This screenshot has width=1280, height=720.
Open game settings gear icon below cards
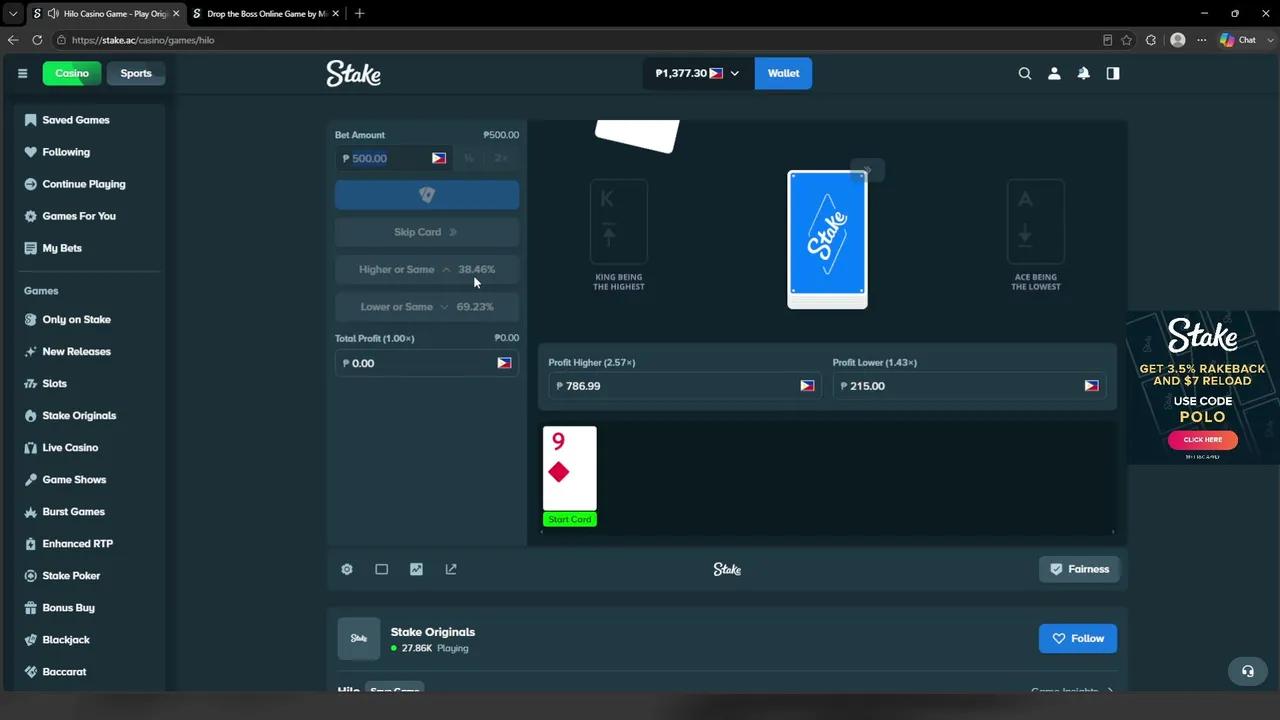pos(347,569)
